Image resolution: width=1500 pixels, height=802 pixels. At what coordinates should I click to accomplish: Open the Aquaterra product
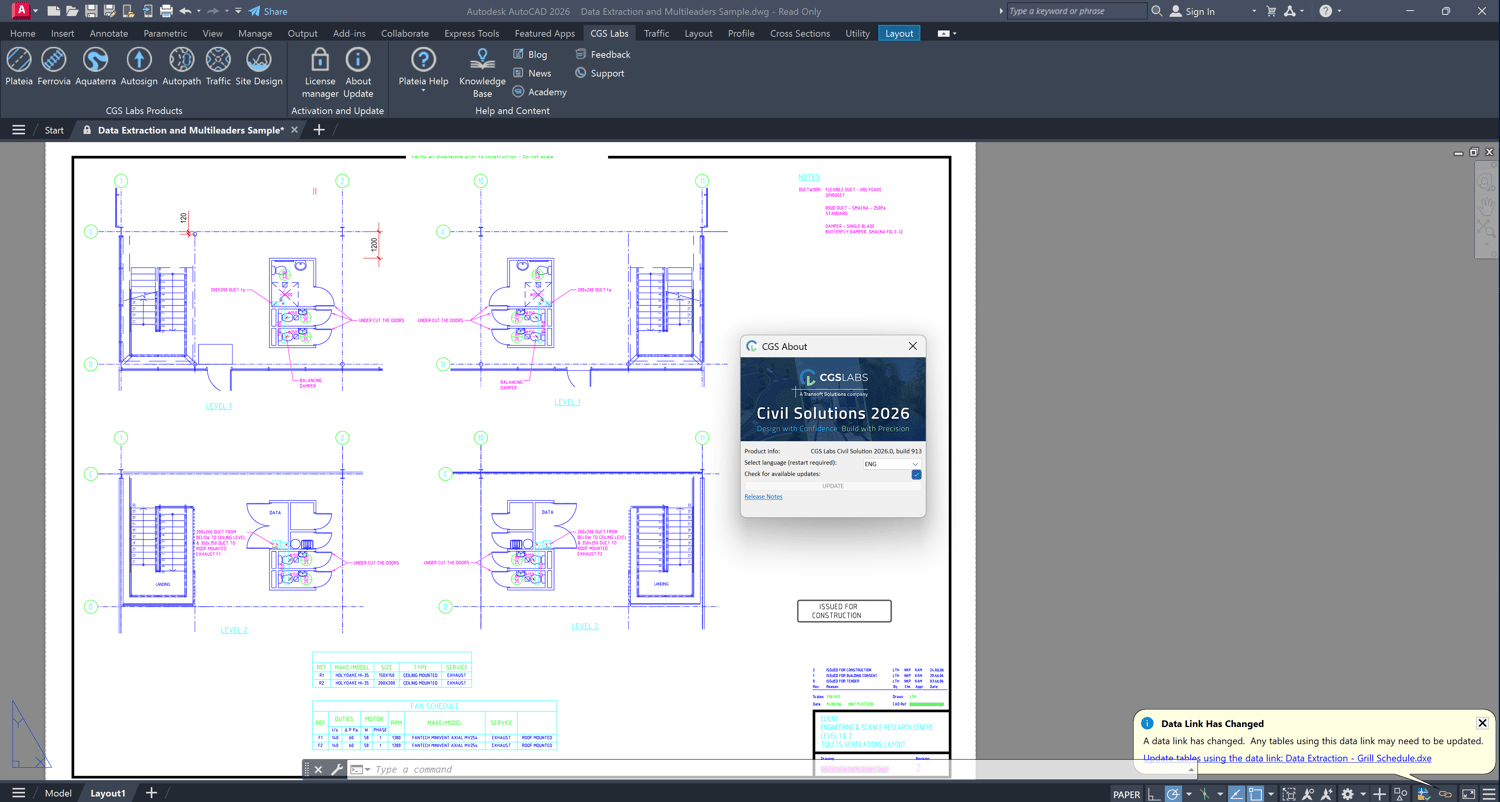coord(96,67)
